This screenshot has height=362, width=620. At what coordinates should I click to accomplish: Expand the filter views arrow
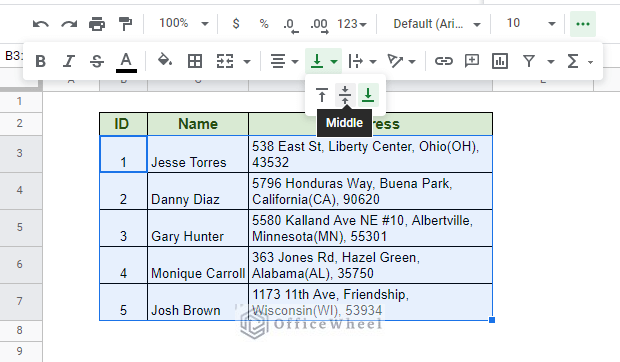[551, 62]
